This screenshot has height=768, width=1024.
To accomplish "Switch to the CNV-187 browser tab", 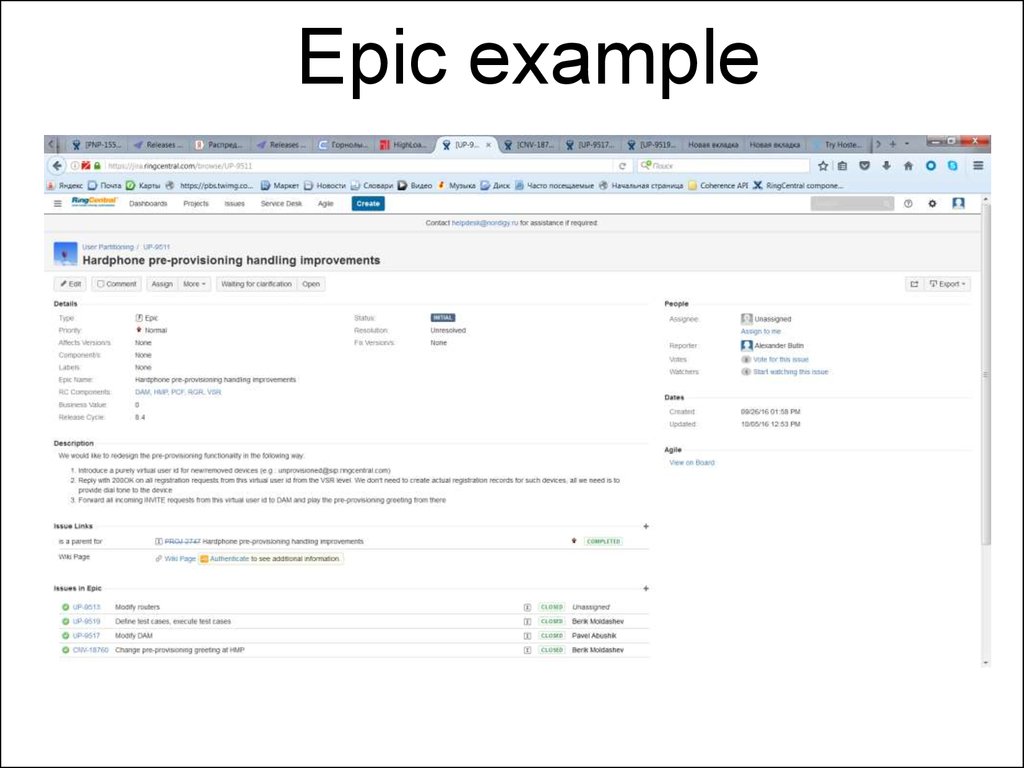I will click(x=529, y=144).
